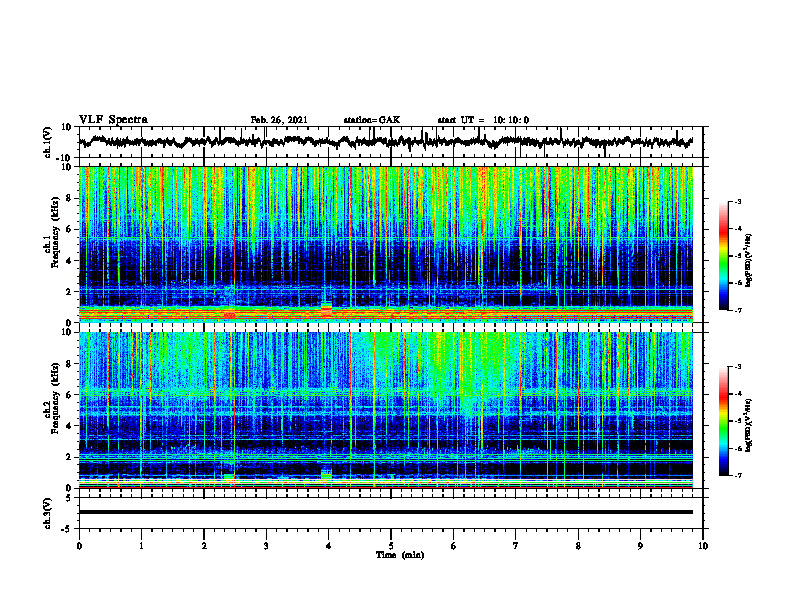Click the "-5" tick on the ch.3(V) axis

point(67,529)
